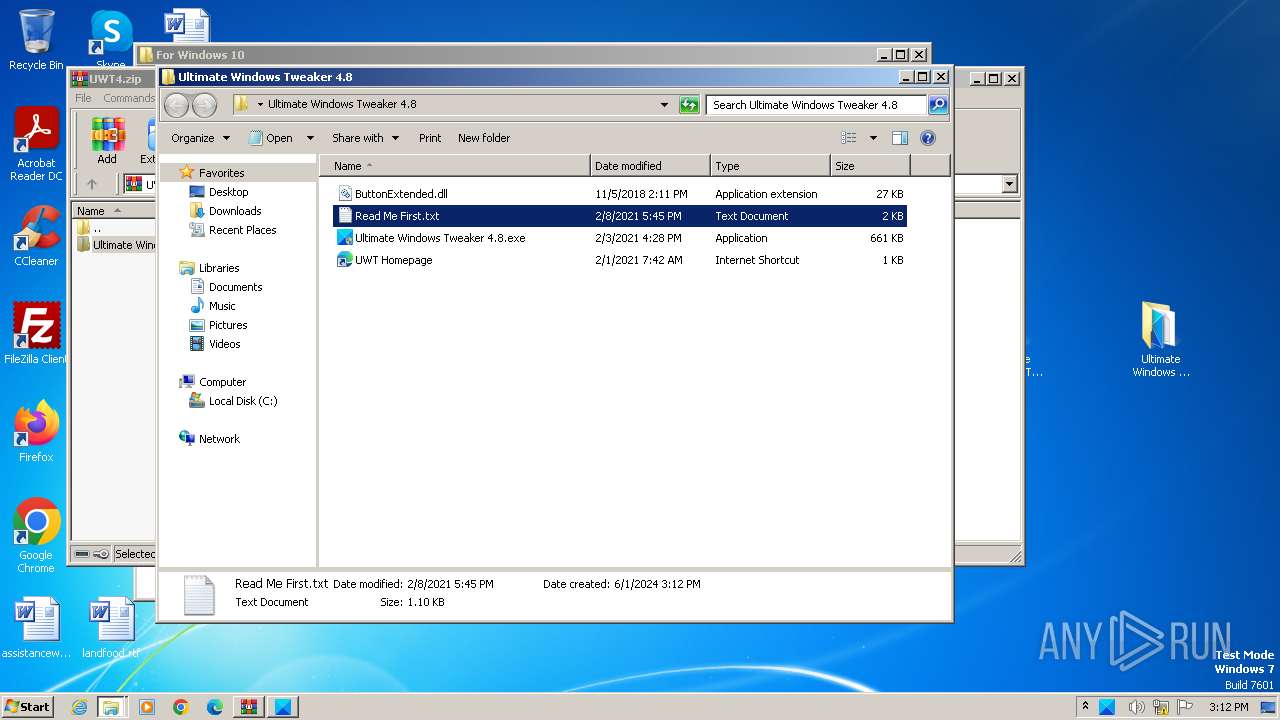Open Internet Explorer from the taskbar
This screenshot has height=720, width=1280.
click(x=79, y=707)
